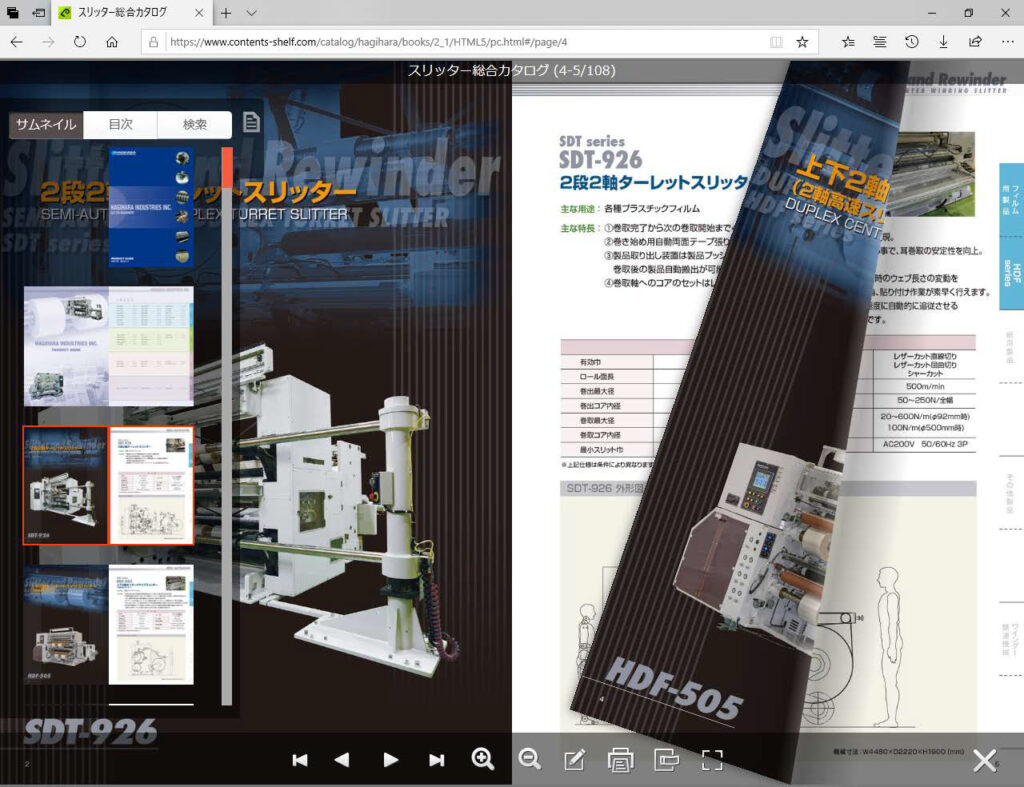Click the share/export pages icon
The height and width of the screenshot is (787, 1024).
point(666,760)
